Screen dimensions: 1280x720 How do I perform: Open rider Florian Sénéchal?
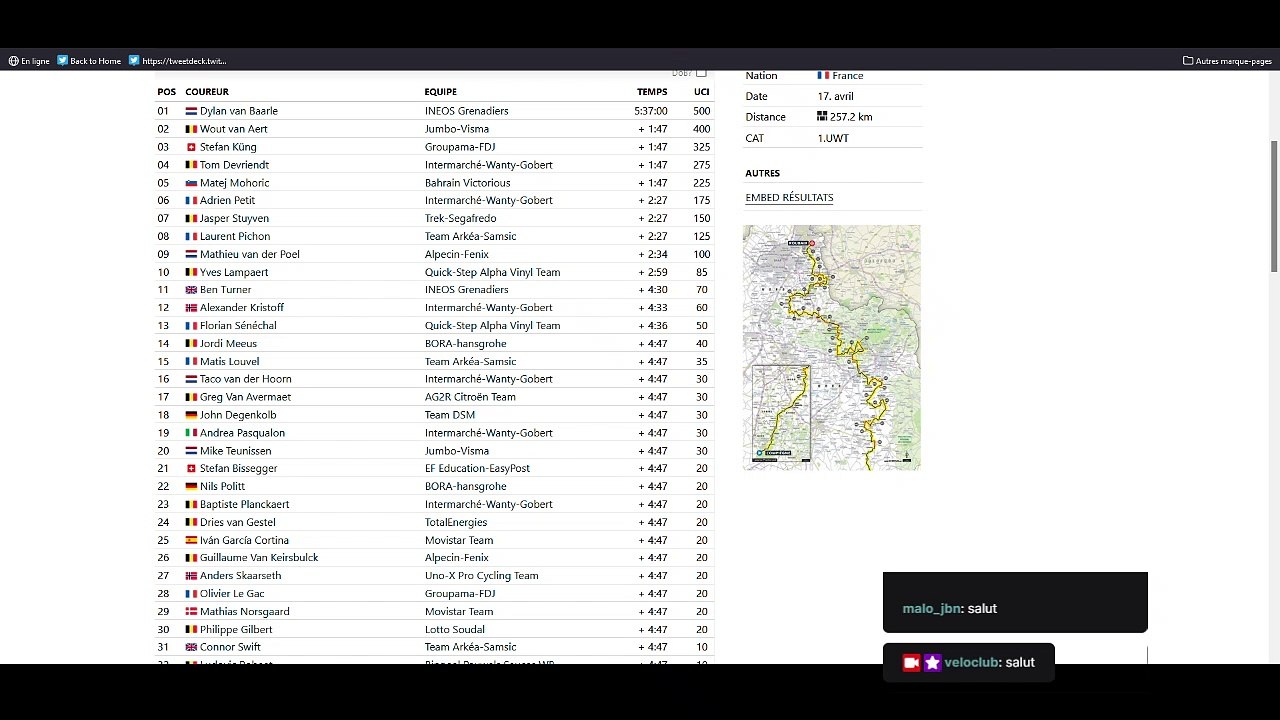(x=238, y=326)
